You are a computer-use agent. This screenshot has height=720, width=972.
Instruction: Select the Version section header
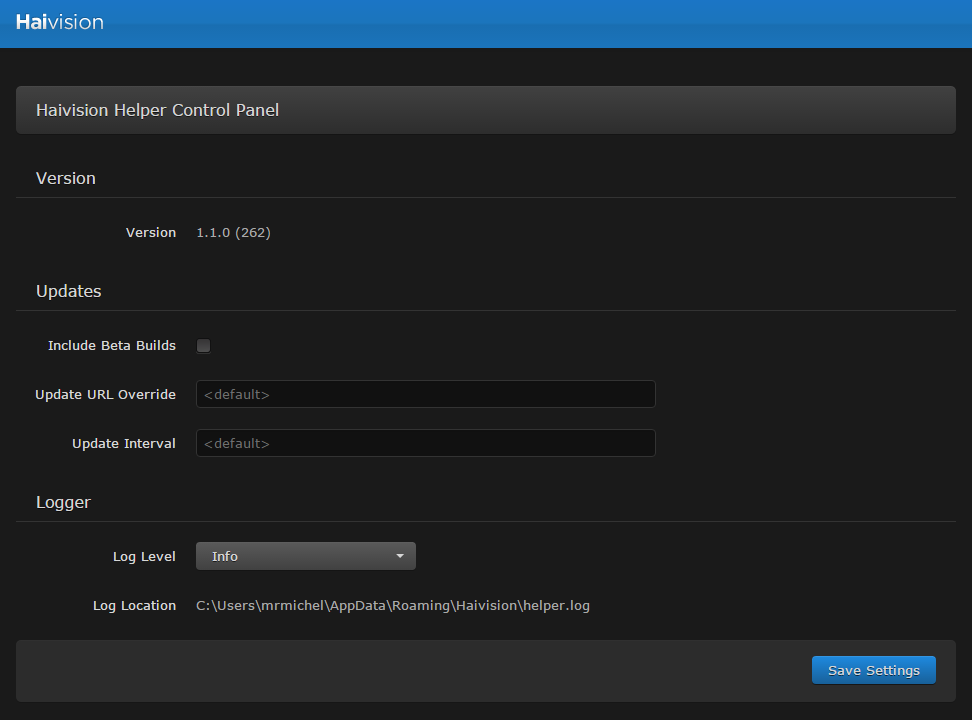pyautogui.click(x=65, y=178)
